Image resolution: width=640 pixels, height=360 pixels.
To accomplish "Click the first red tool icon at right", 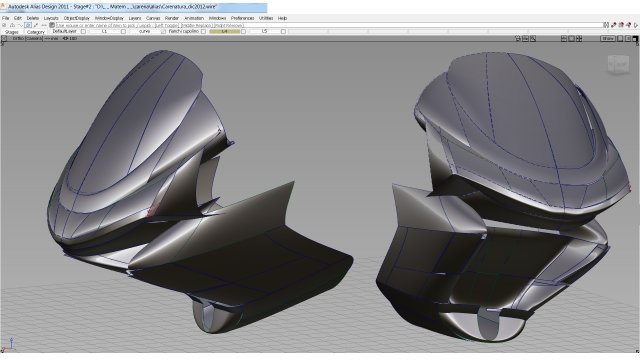I will tap(613, 25).
